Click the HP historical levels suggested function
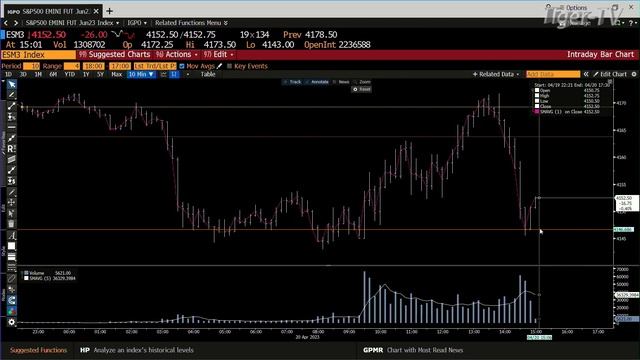Viewport: 640px width, 360px height. (137, 350)
